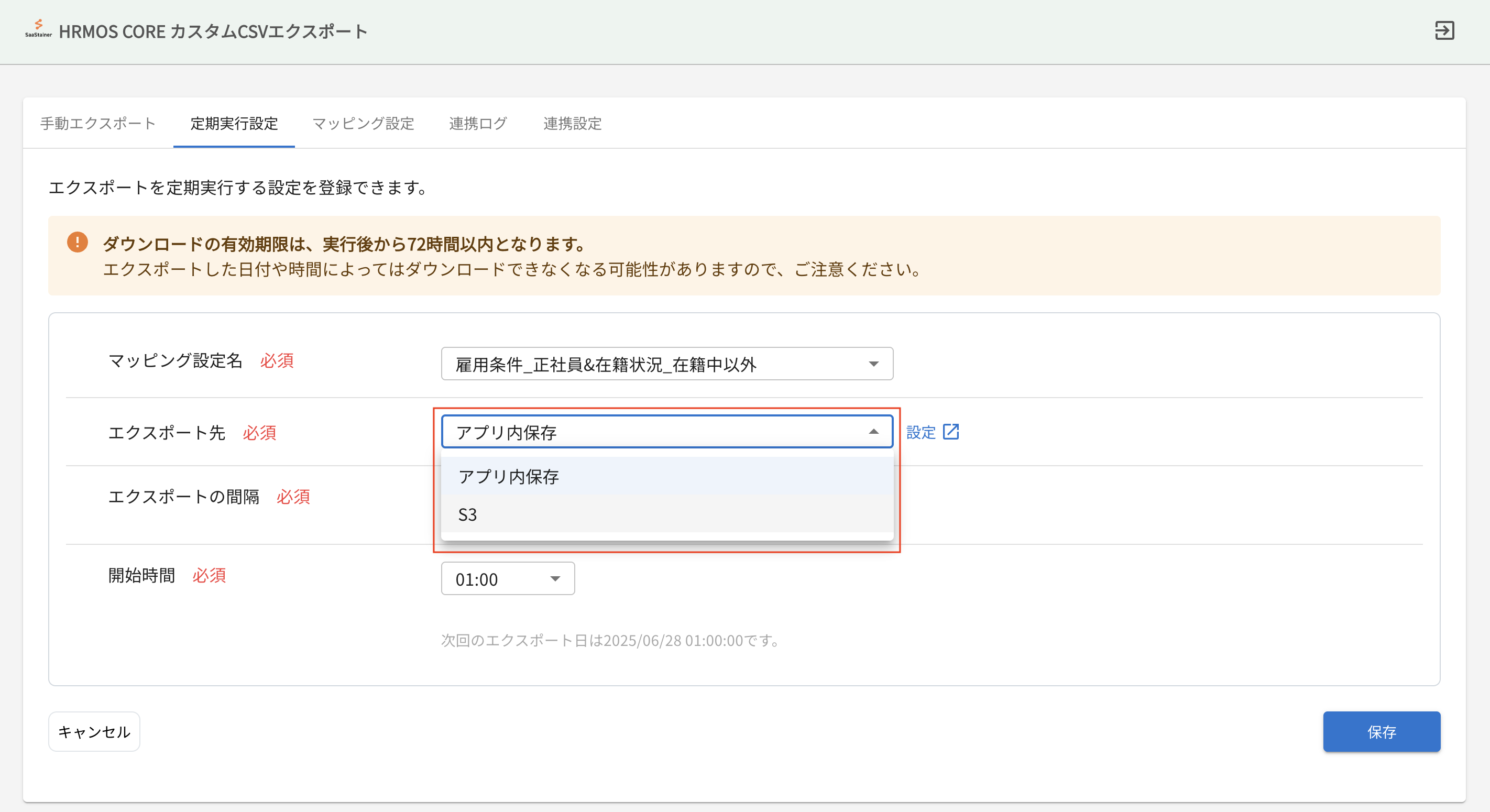Click the external link icon beside 設定
This screenshot has width=1490, height=812.
click(x=951, y=432)
